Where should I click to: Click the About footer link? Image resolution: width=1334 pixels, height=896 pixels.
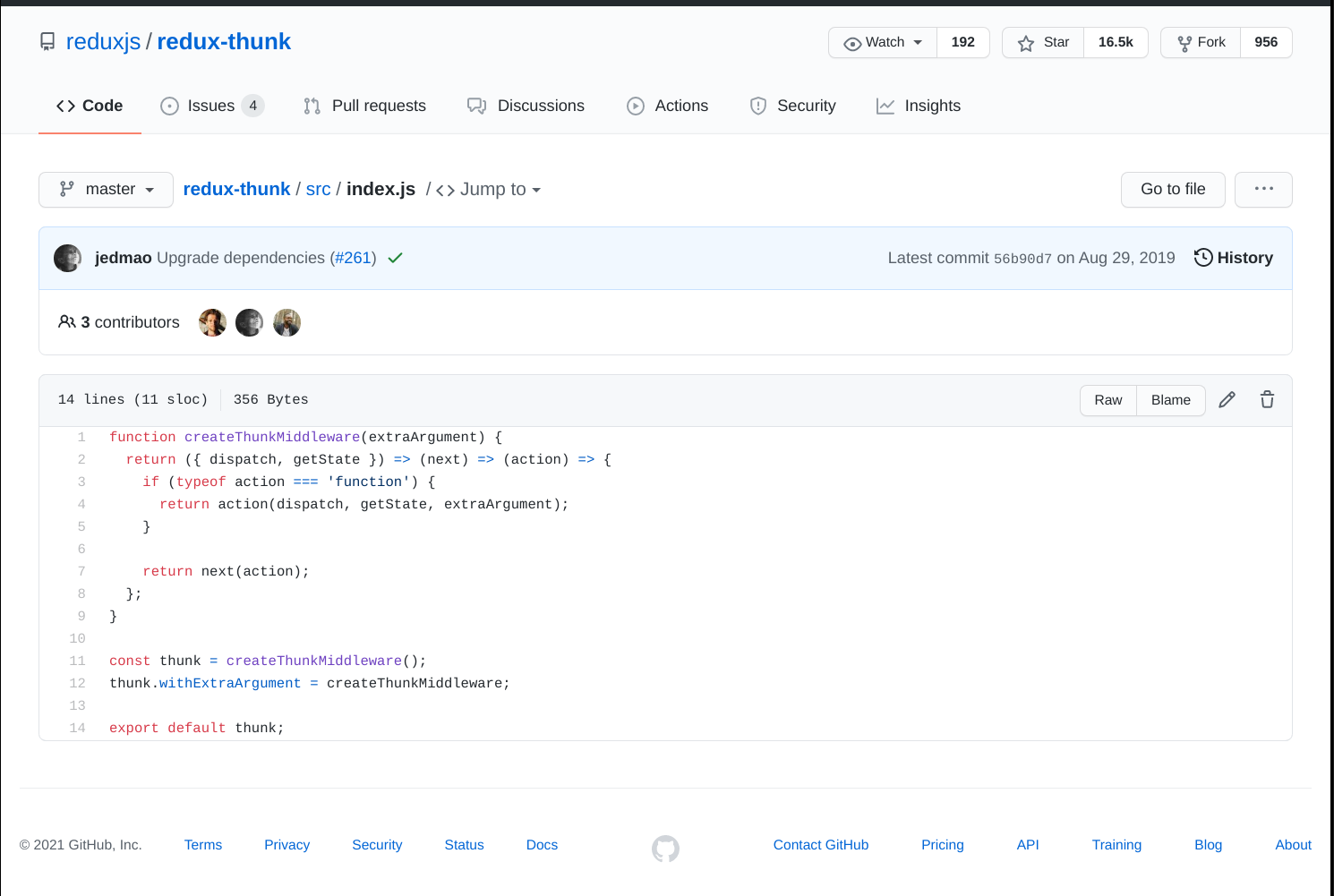point(1293,845)
